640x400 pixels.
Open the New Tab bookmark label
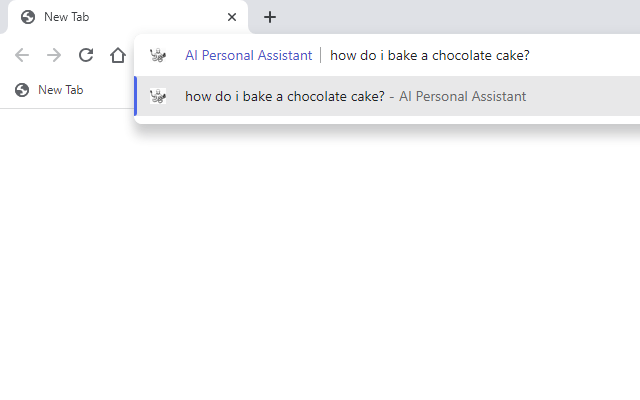60,90
